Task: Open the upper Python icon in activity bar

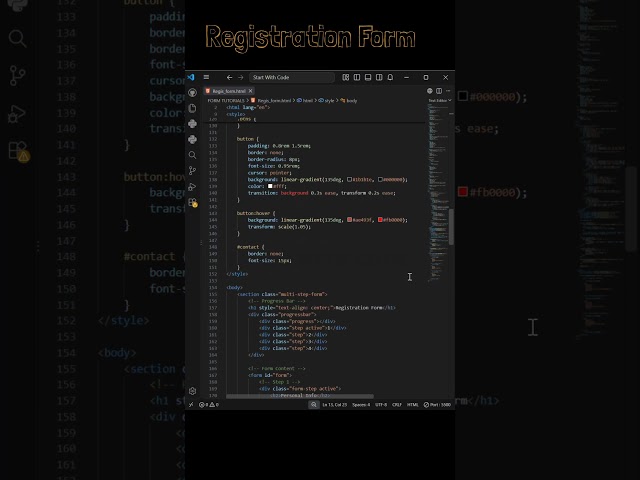Action: [x=192, y=123]
